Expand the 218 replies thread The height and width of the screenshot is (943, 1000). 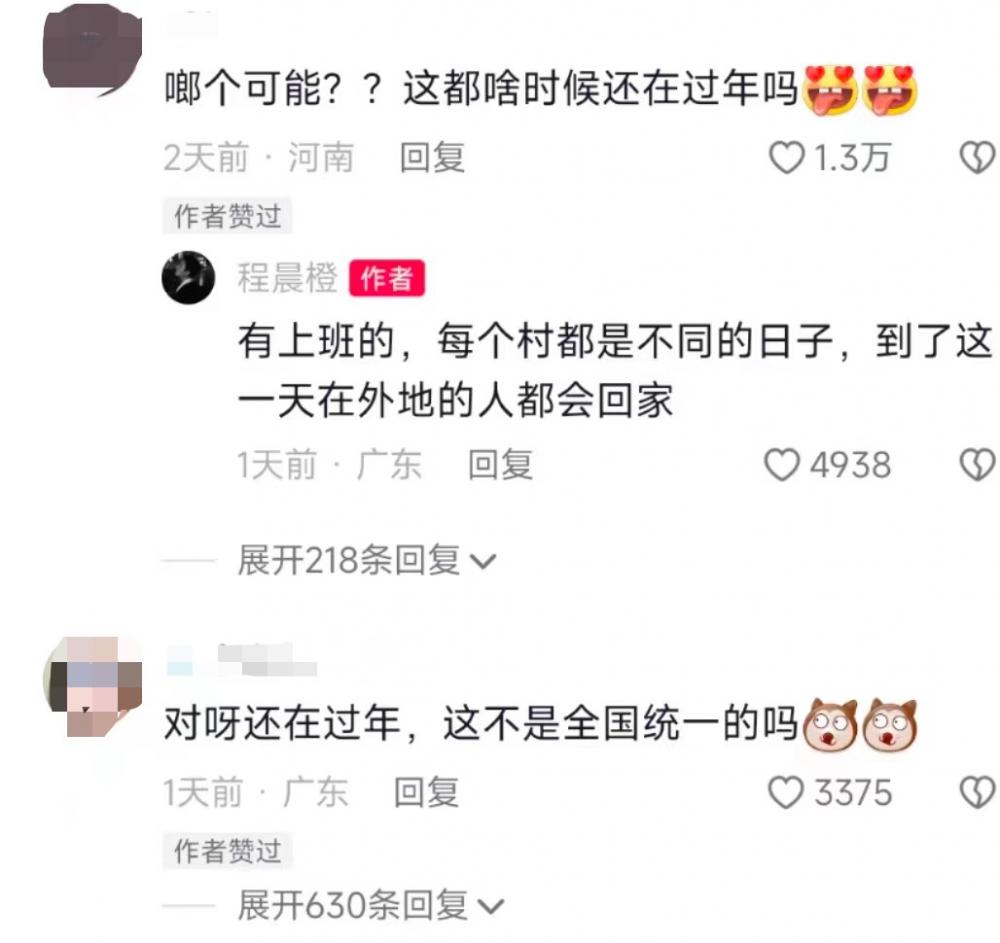tap(367, 560)
